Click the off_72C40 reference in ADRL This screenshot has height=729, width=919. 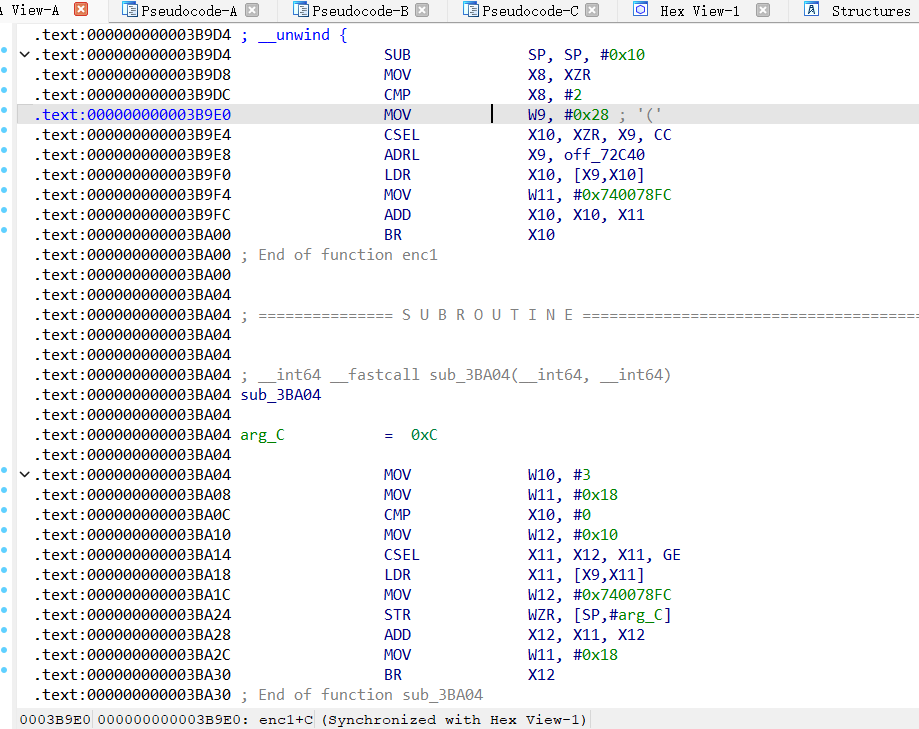(x=604, y=155)
